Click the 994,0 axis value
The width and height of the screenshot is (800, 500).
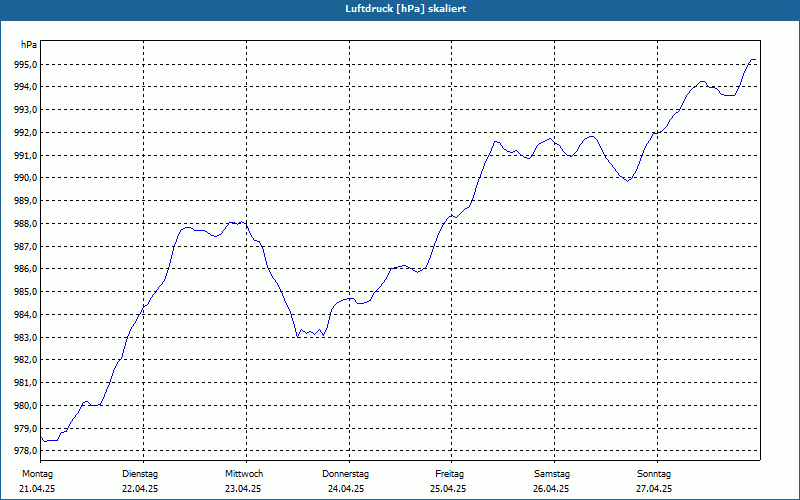tap(24, 87)
